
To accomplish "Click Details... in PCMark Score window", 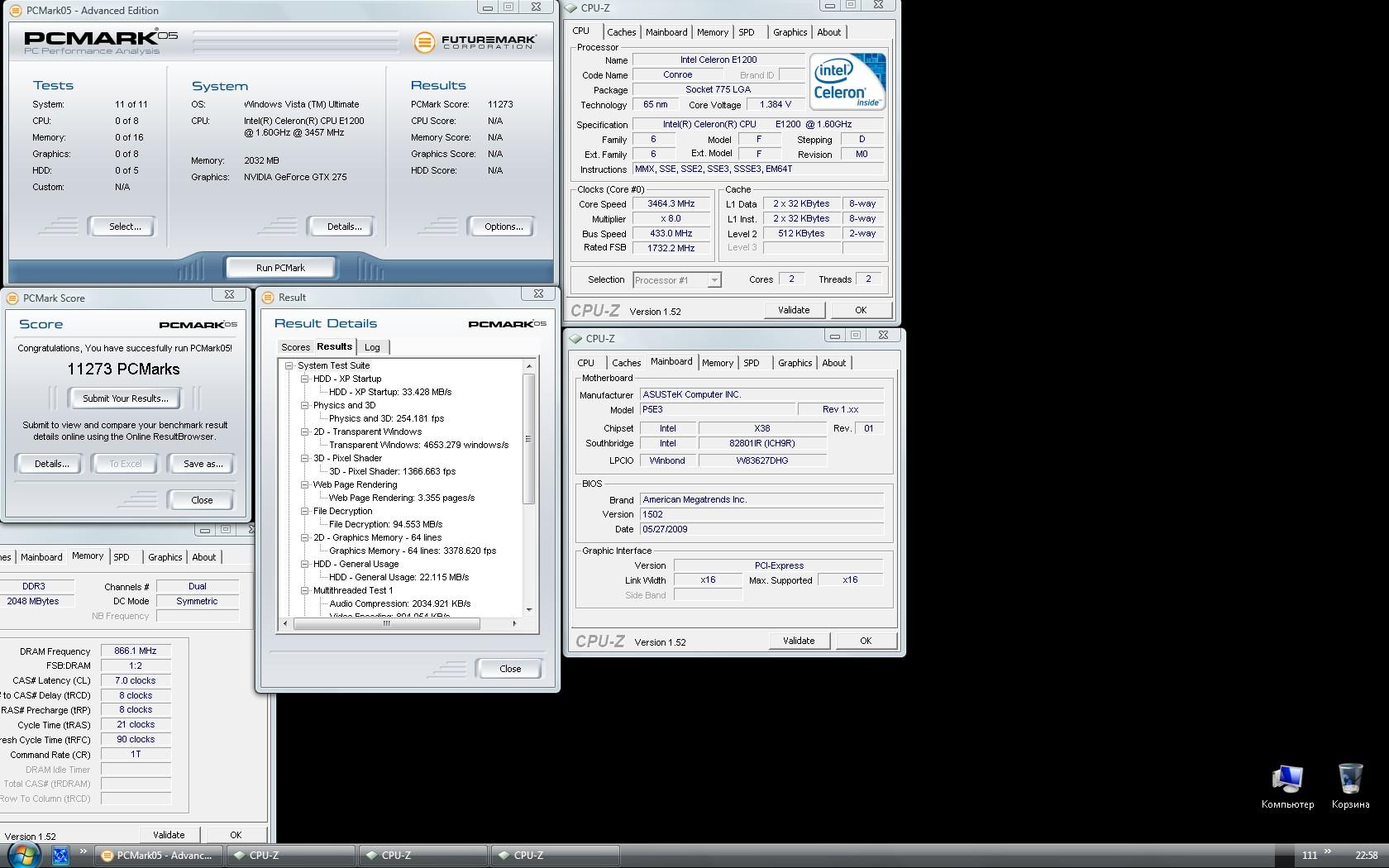I will 51,464.
